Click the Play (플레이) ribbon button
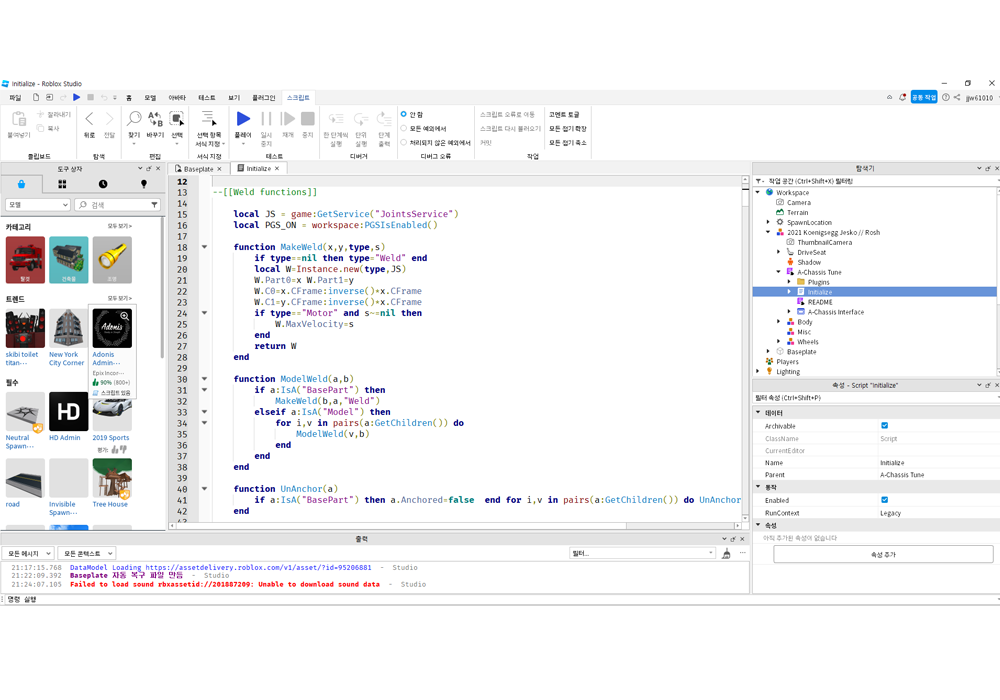The width and height of the screenshot is (1000, 700). pyautogui.click(x=243, y=119)
